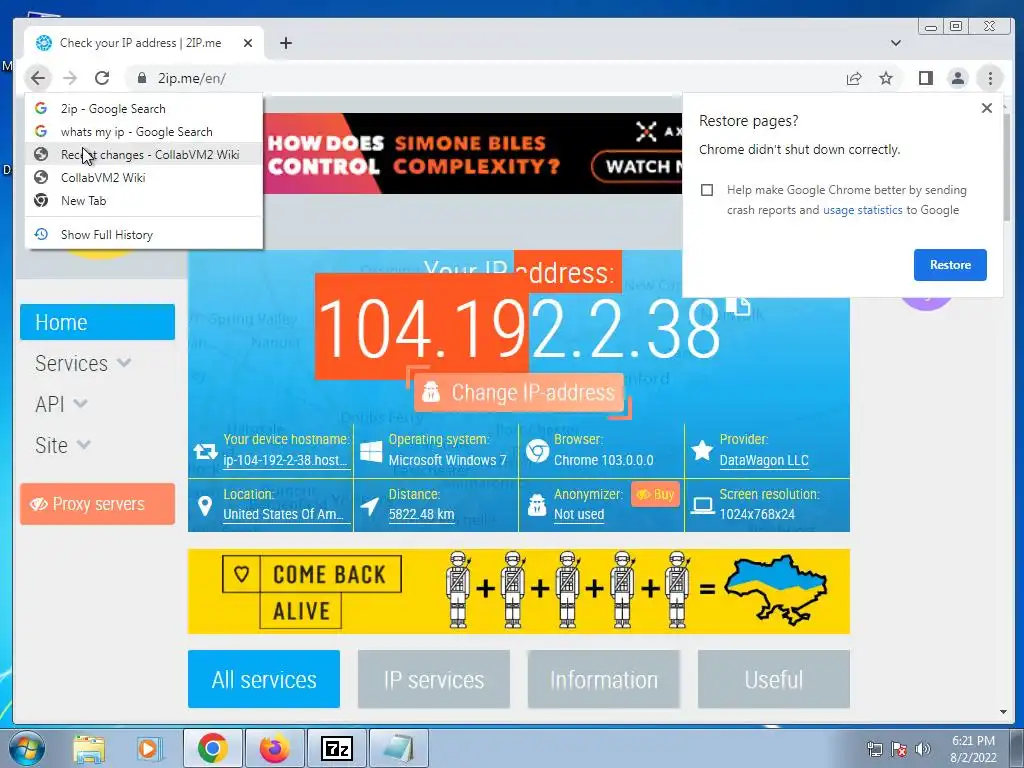Click the Chrome browser info icon
This screenshot has height=768, width=1024.
(x=537, y=451)
